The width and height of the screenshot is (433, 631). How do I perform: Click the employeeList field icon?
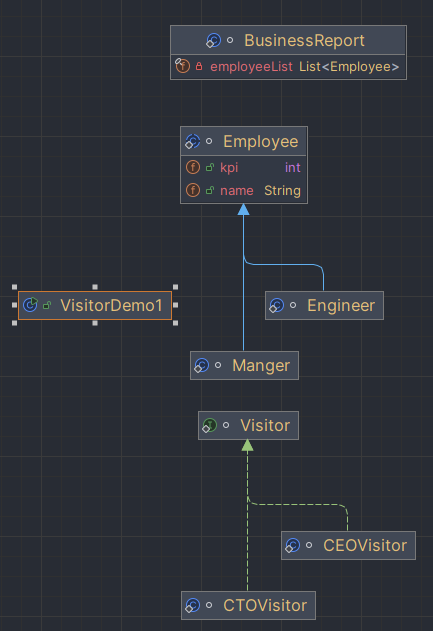pyautogui.click(x=182, y=66)
